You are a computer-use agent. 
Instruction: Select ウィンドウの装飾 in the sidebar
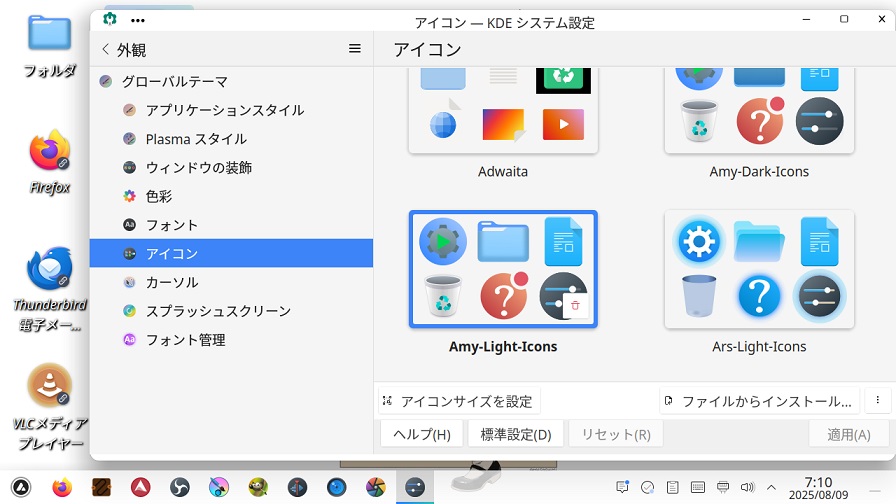point(231,167)
